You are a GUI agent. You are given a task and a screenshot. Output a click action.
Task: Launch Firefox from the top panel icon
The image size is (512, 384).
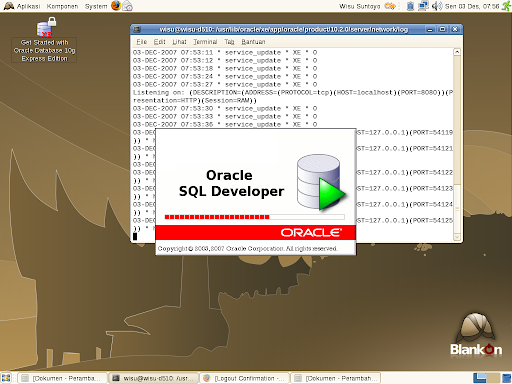[116, 6]
